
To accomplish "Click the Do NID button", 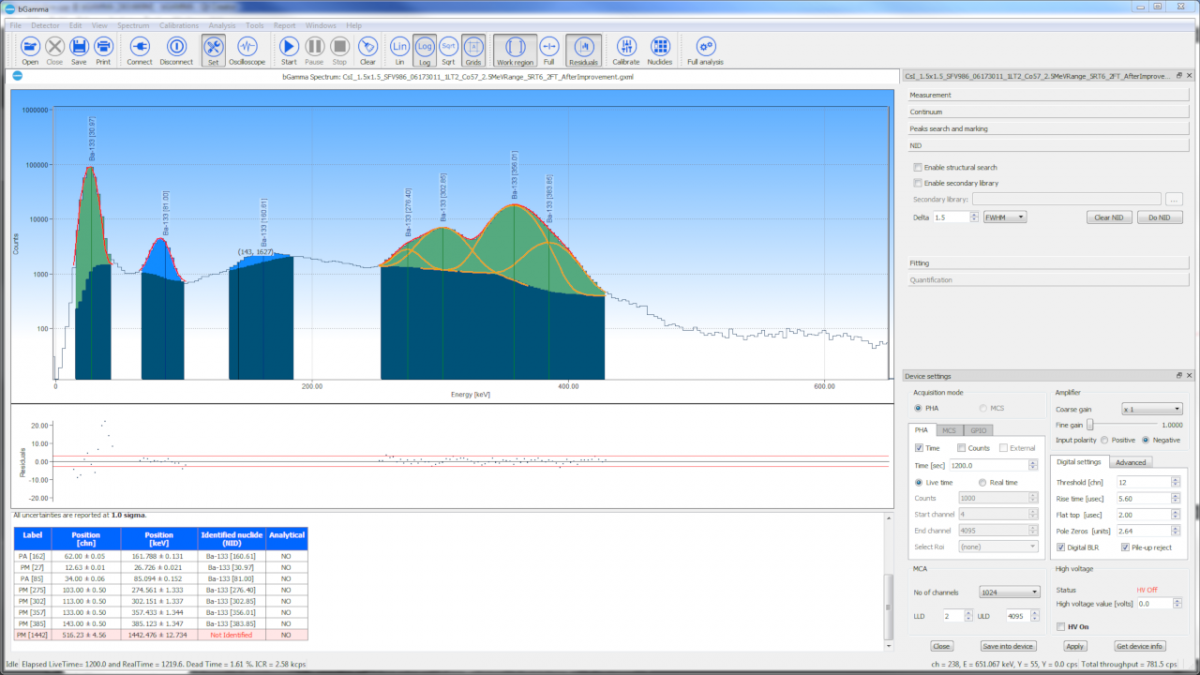I will (x=1159, y=217).
